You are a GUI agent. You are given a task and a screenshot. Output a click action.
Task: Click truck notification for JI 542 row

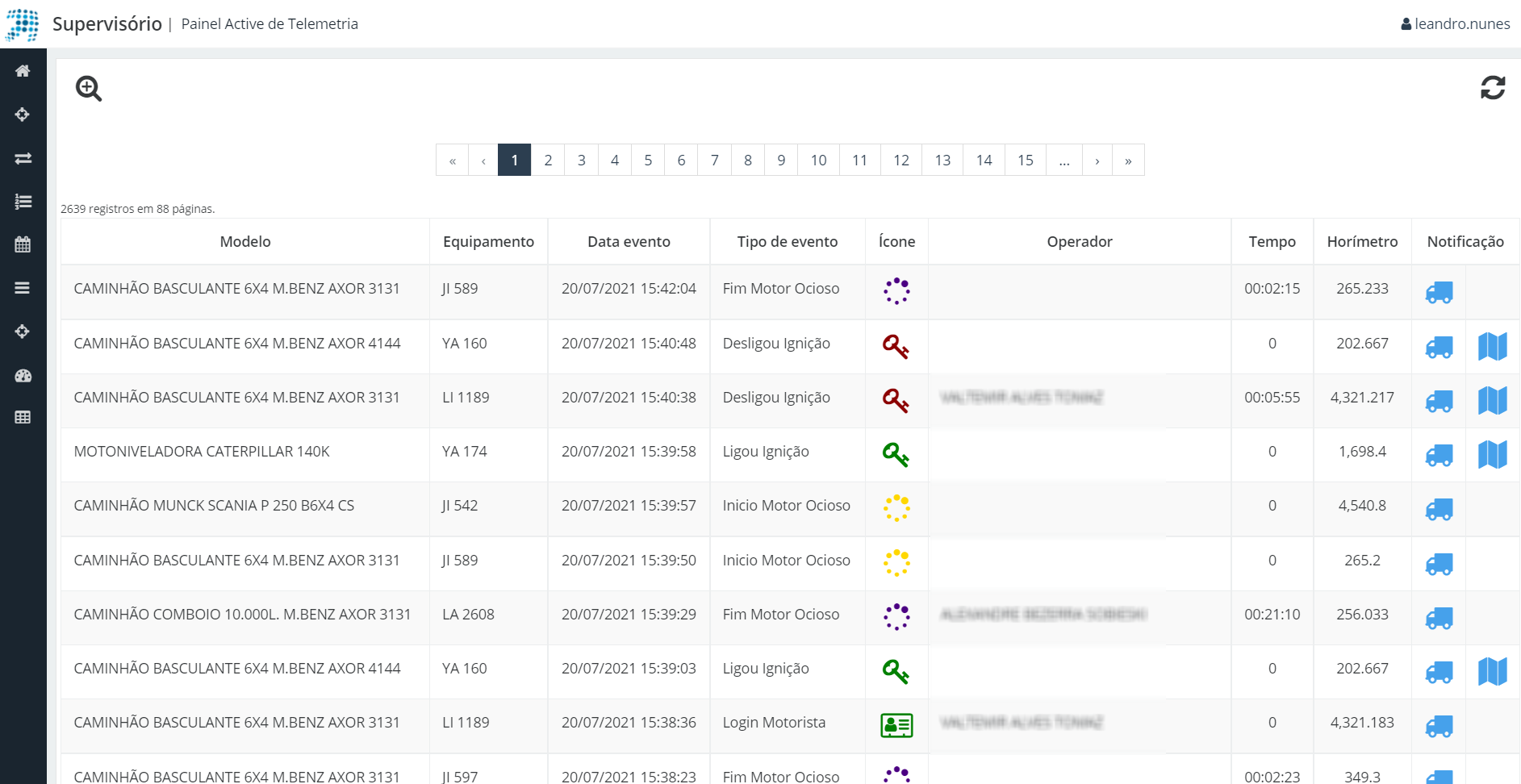[1439, 510]
